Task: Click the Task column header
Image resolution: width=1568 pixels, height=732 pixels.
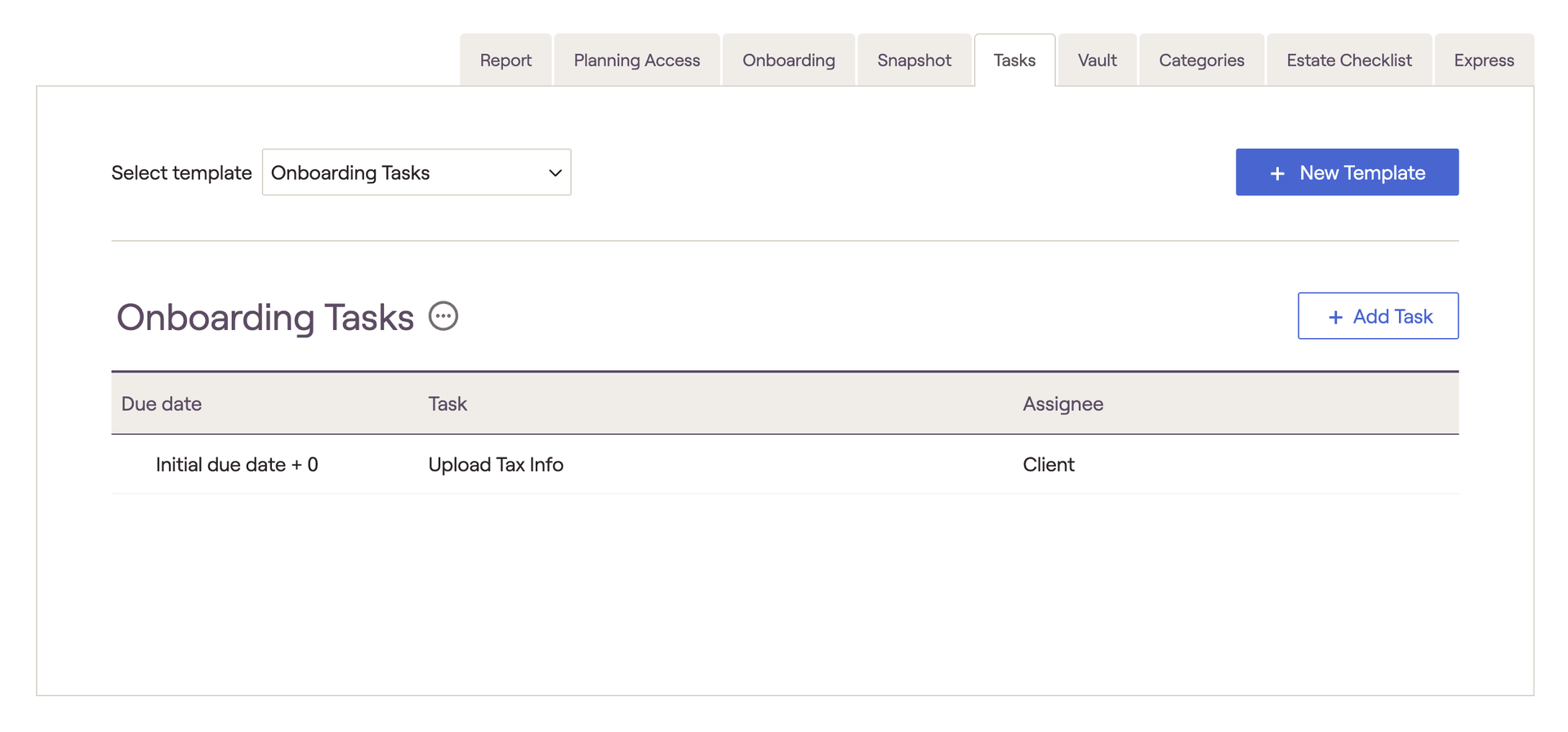Action: [448, 404]
